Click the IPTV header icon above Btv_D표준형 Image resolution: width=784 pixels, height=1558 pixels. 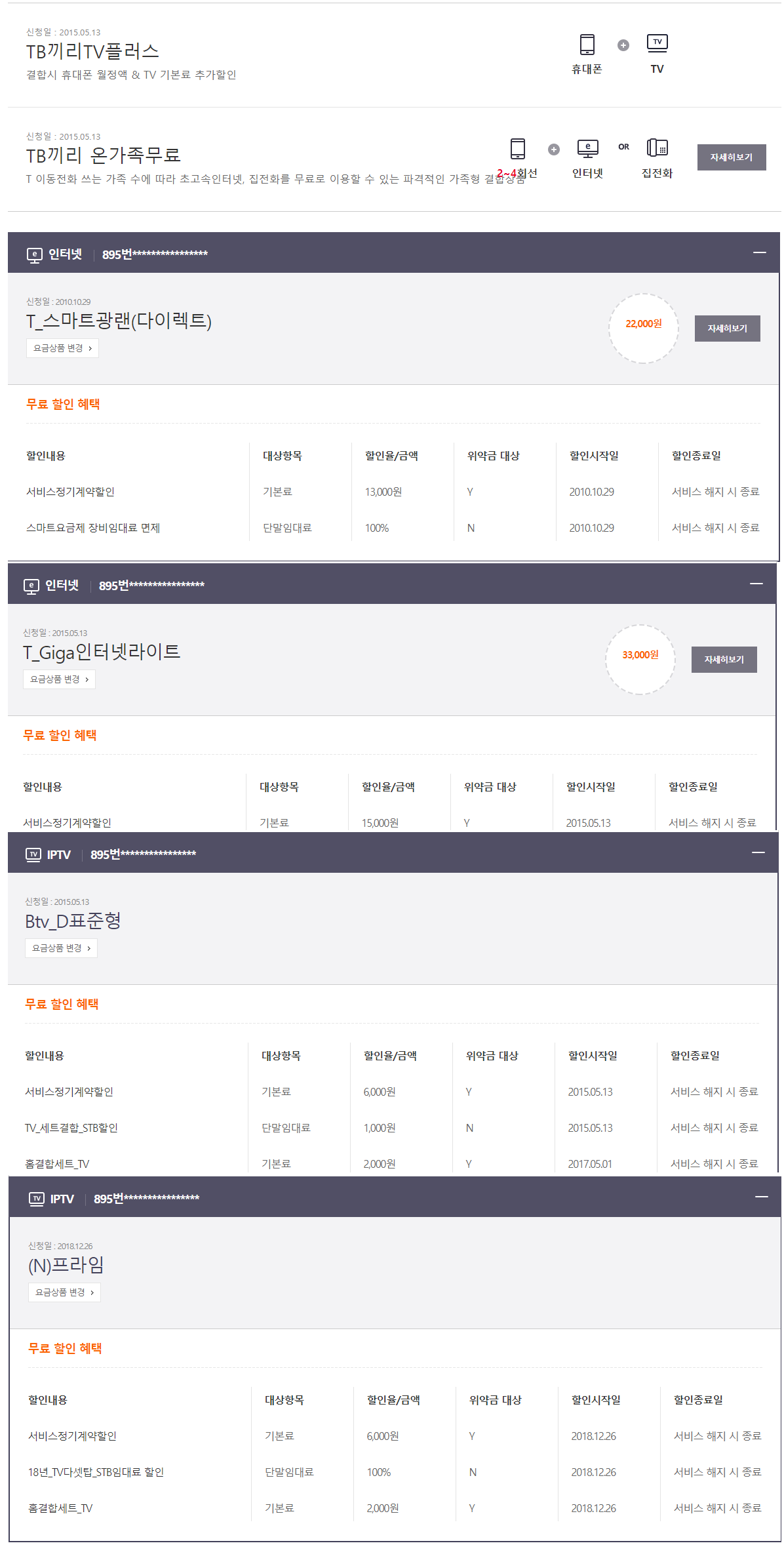click(33, 854)
